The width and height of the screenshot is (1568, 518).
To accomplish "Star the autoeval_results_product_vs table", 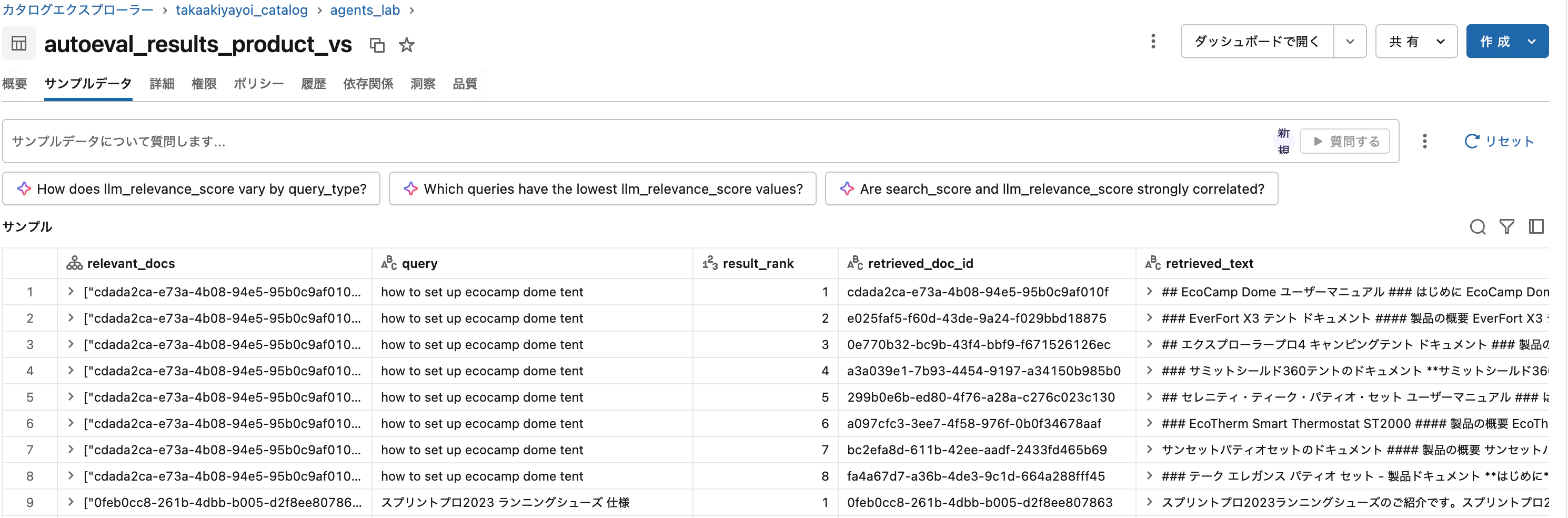I will 406,44.
